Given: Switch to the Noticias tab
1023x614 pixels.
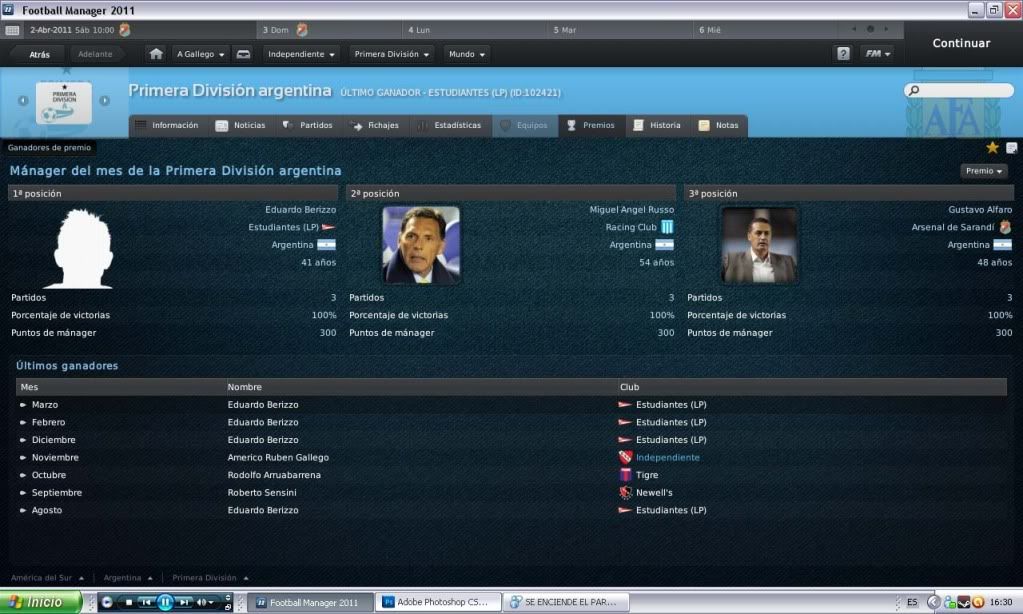Looking at the screenshot, I should (x=240, y=125).
